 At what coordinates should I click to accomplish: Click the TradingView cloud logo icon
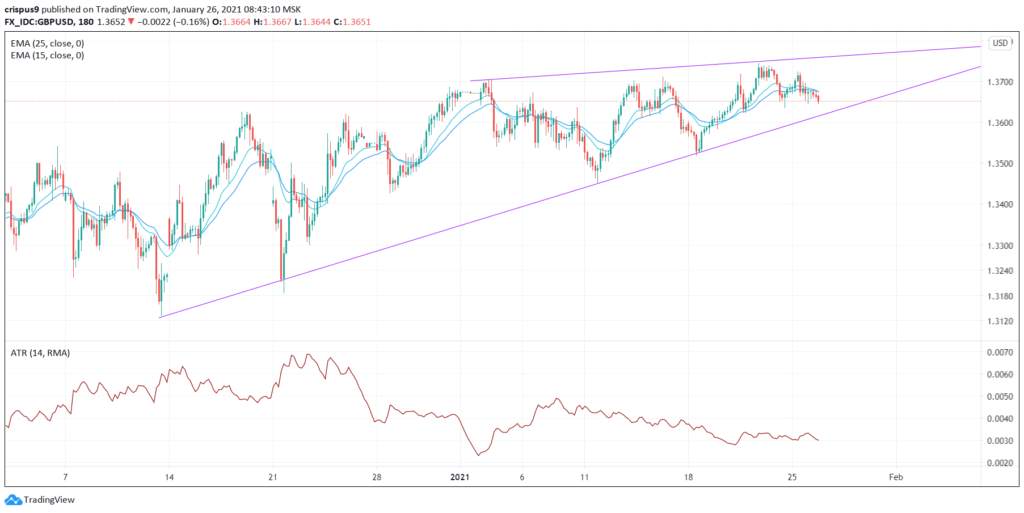(x=12, y=500)
